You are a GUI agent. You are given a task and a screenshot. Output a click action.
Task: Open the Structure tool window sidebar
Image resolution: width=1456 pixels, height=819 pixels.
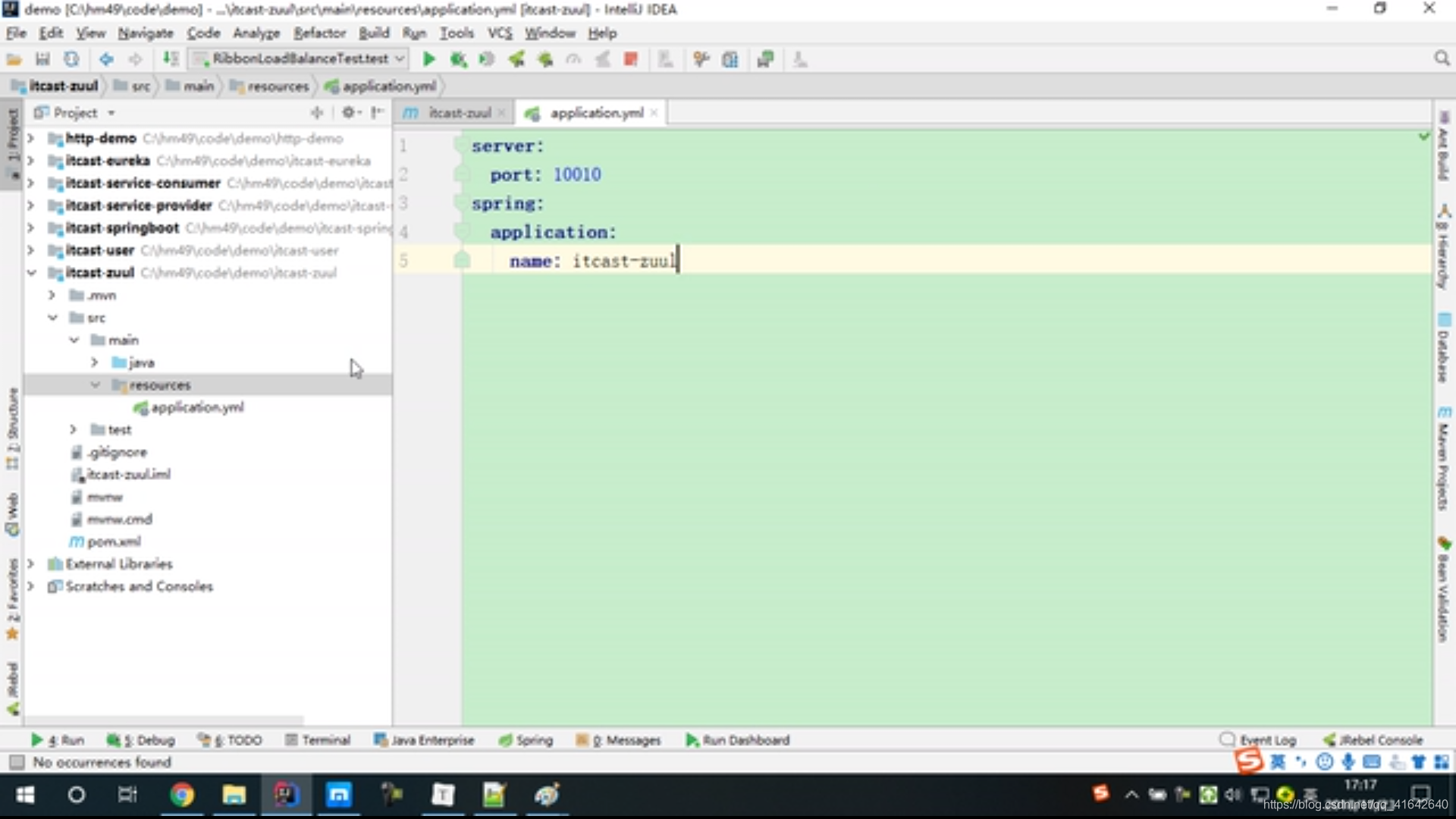pyautogui.click(x=12, y=428)
